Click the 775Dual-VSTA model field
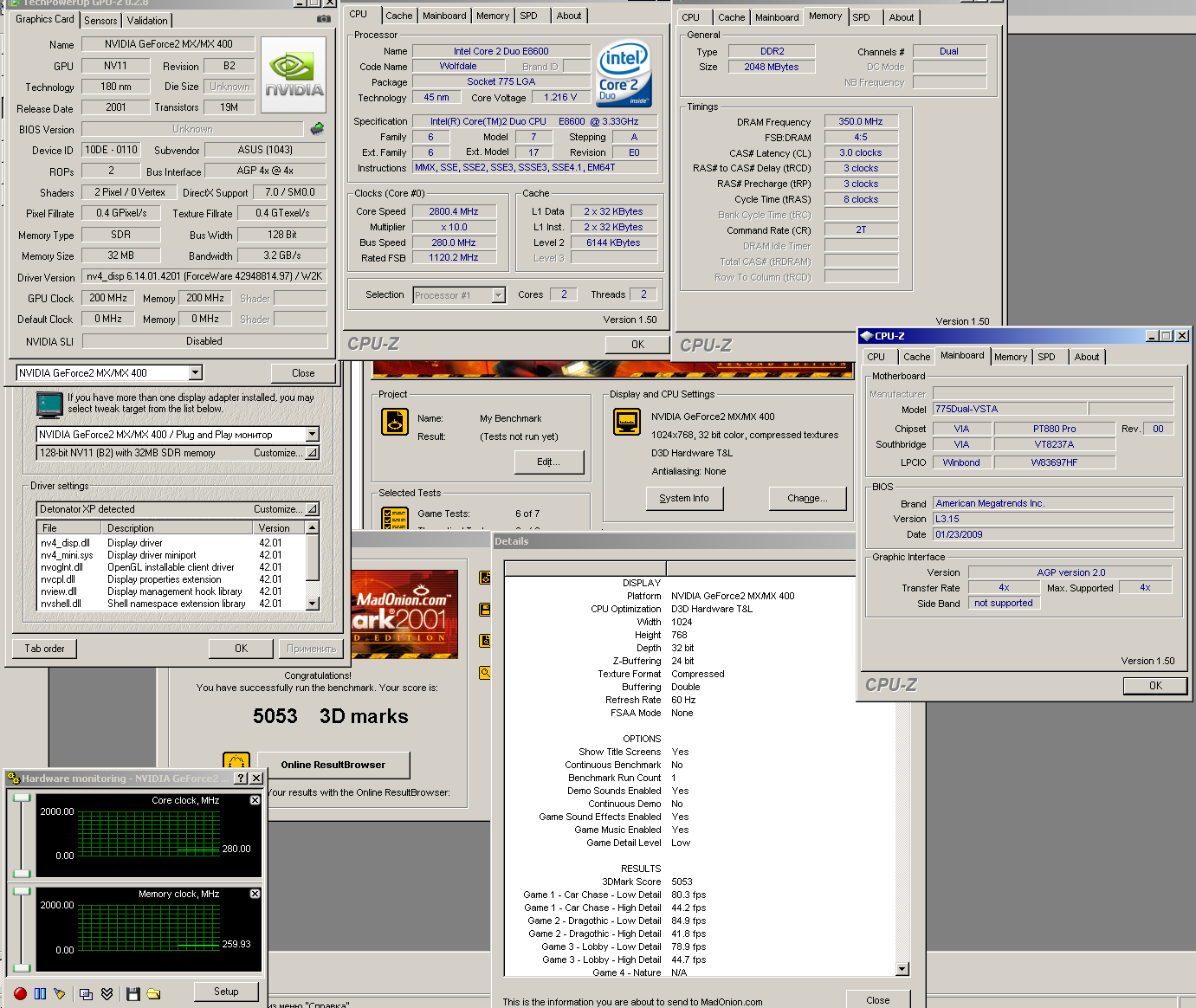 (x=1009, y=409)
